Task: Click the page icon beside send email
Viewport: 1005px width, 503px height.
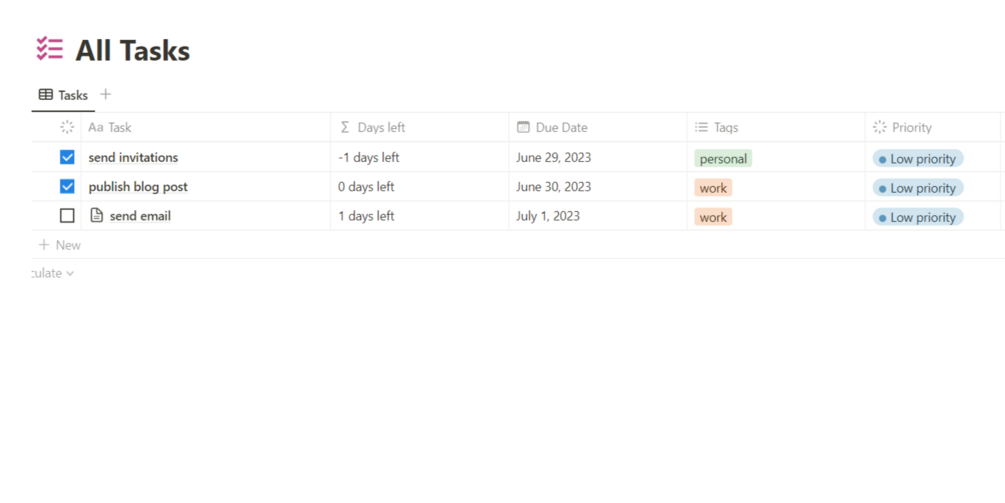Action: (x=97, y=215)
